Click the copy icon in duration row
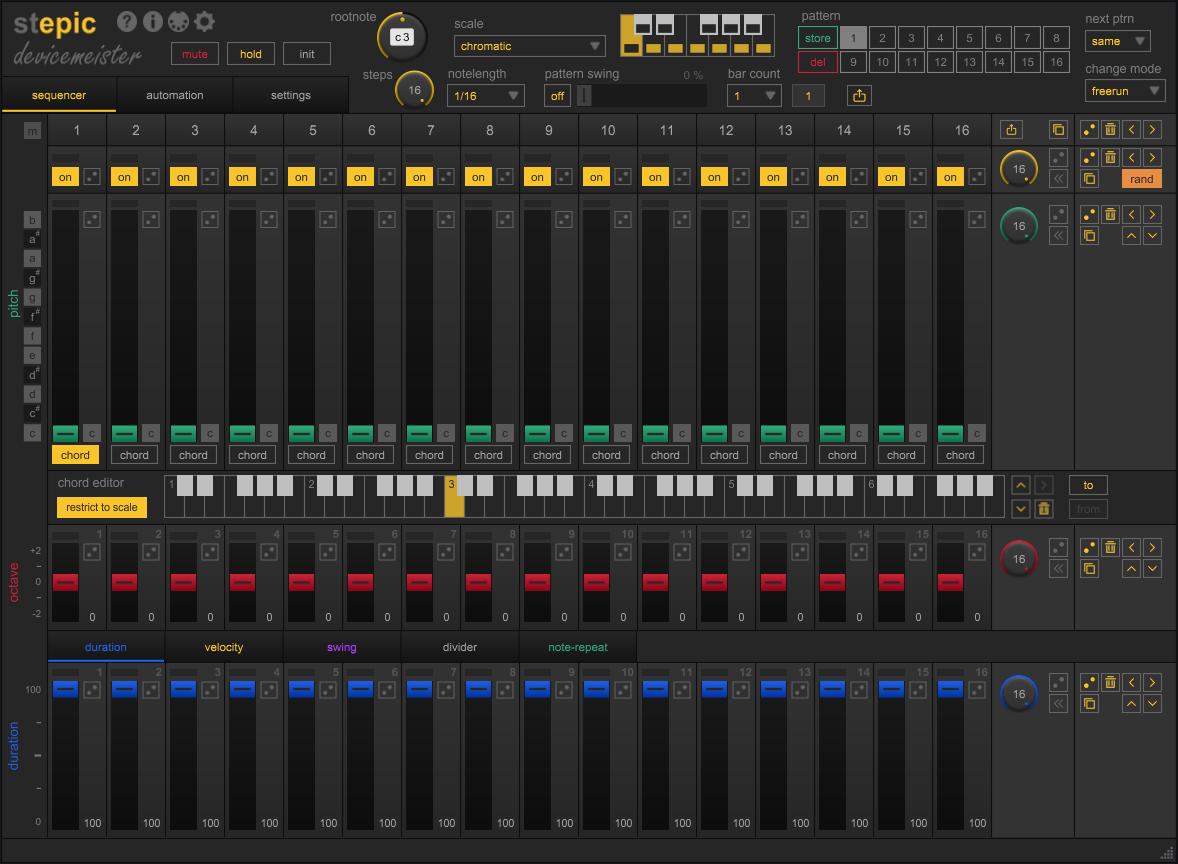1178x864 pixels. (1090, 704)
